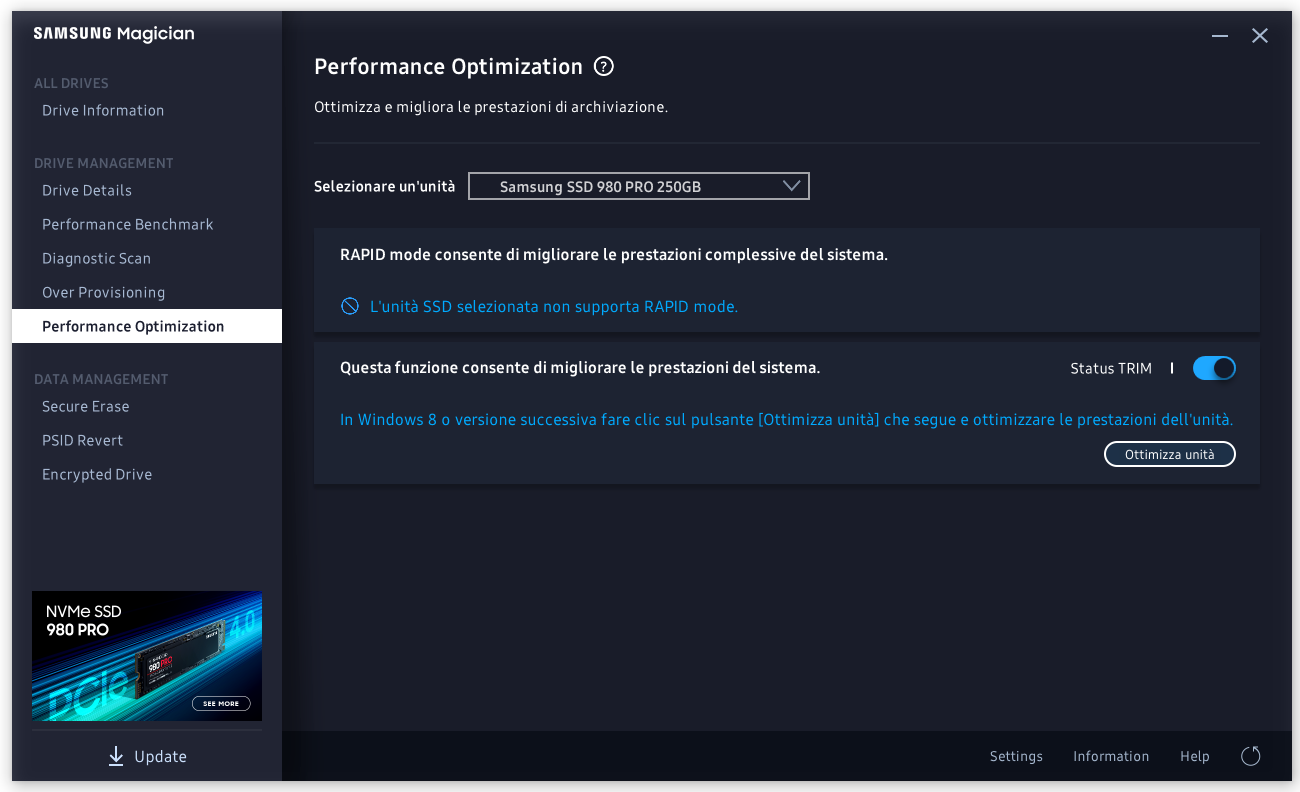Viewport: 1300px width, 792px height.
Task: Click SEE MORE on the 980 PRO banner
Action: pyautogui.click(x=221, y=704)
